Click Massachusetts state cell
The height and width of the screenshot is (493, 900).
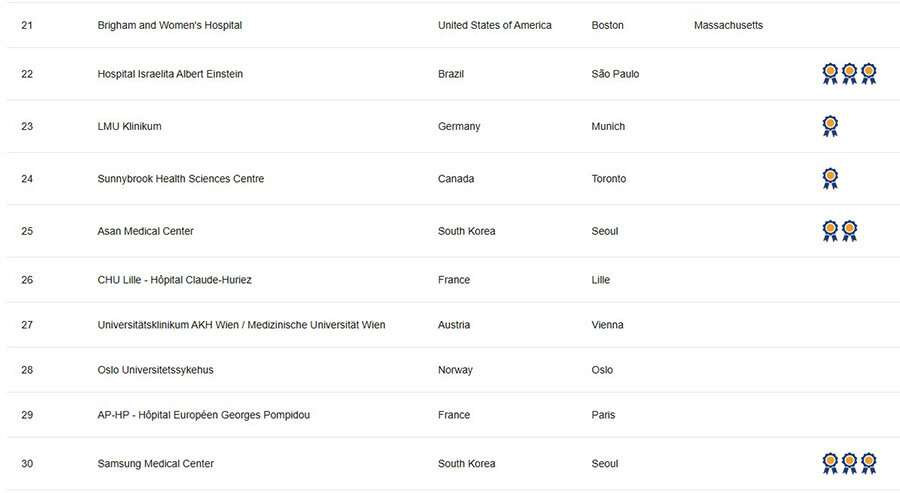point(728,25)
